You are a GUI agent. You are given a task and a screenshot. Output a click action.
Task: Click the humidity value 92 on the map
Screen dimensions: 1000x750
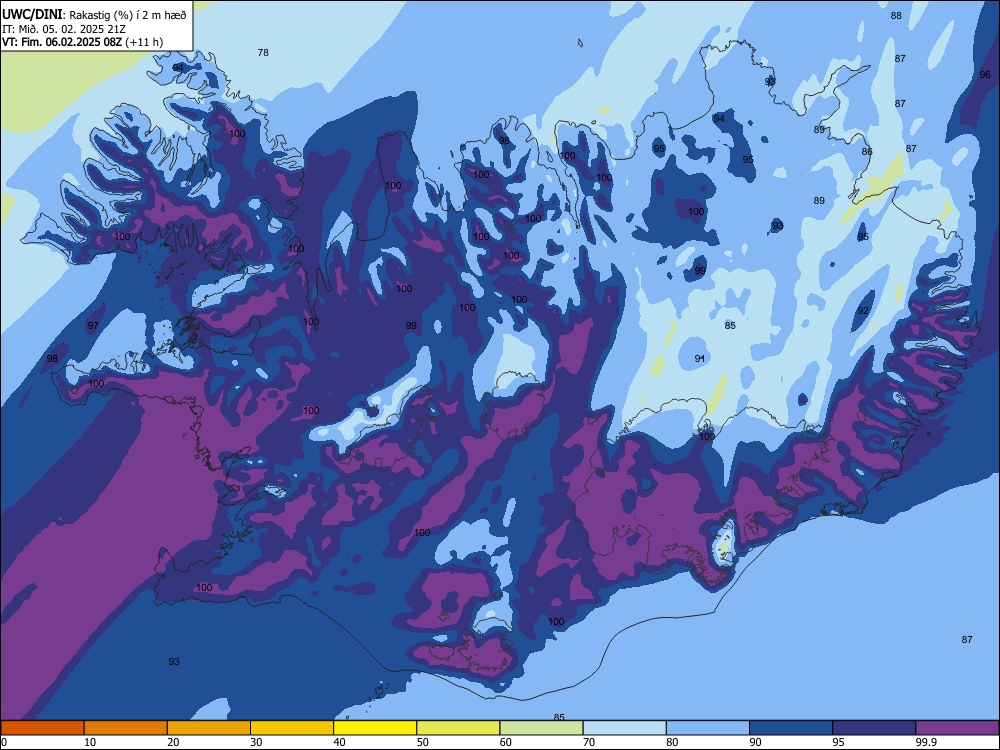pyautogui.click(x=863, y=311)
